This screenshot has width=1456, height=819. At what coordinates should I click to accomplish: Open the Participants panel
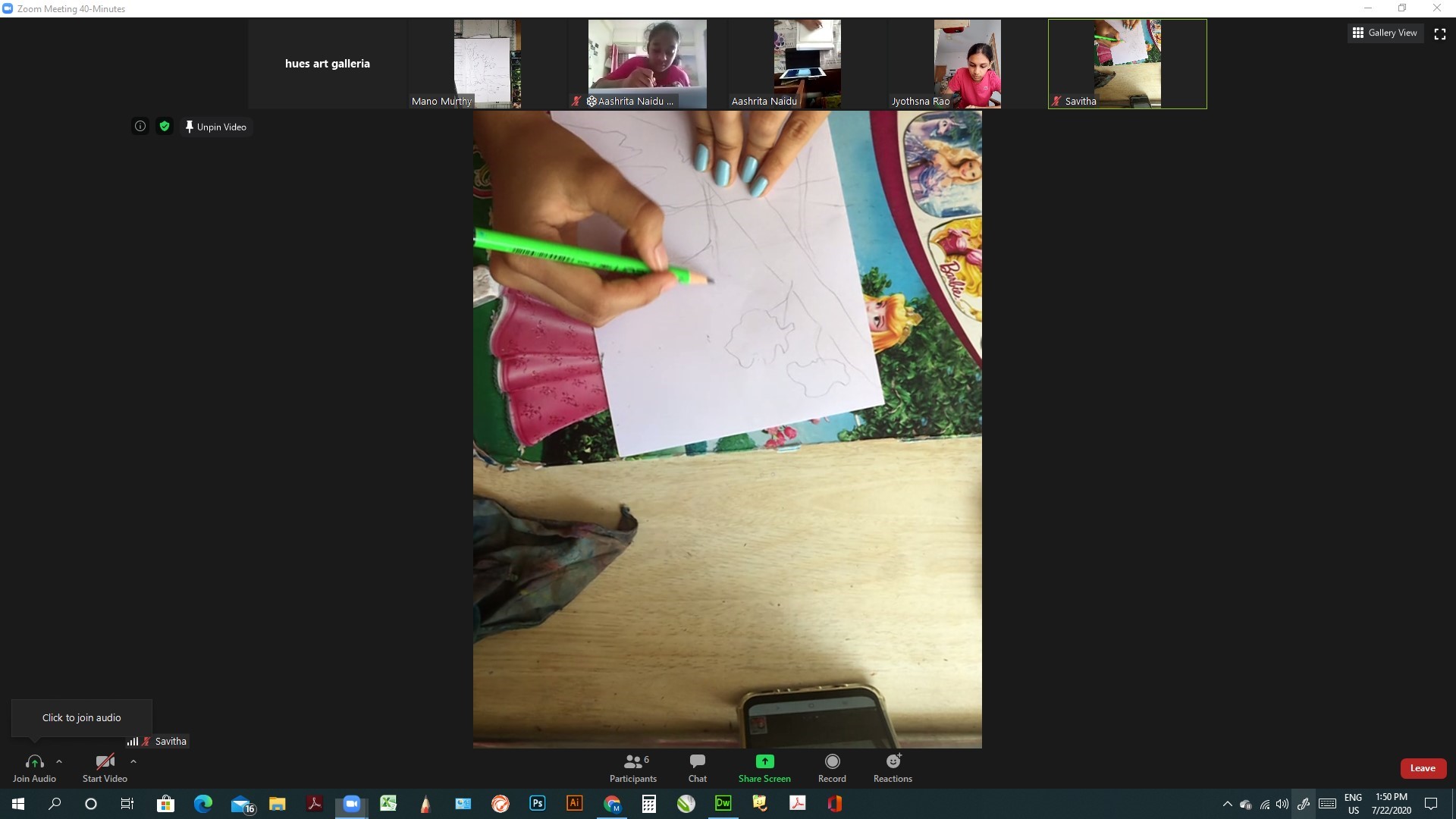click(633, 767)
